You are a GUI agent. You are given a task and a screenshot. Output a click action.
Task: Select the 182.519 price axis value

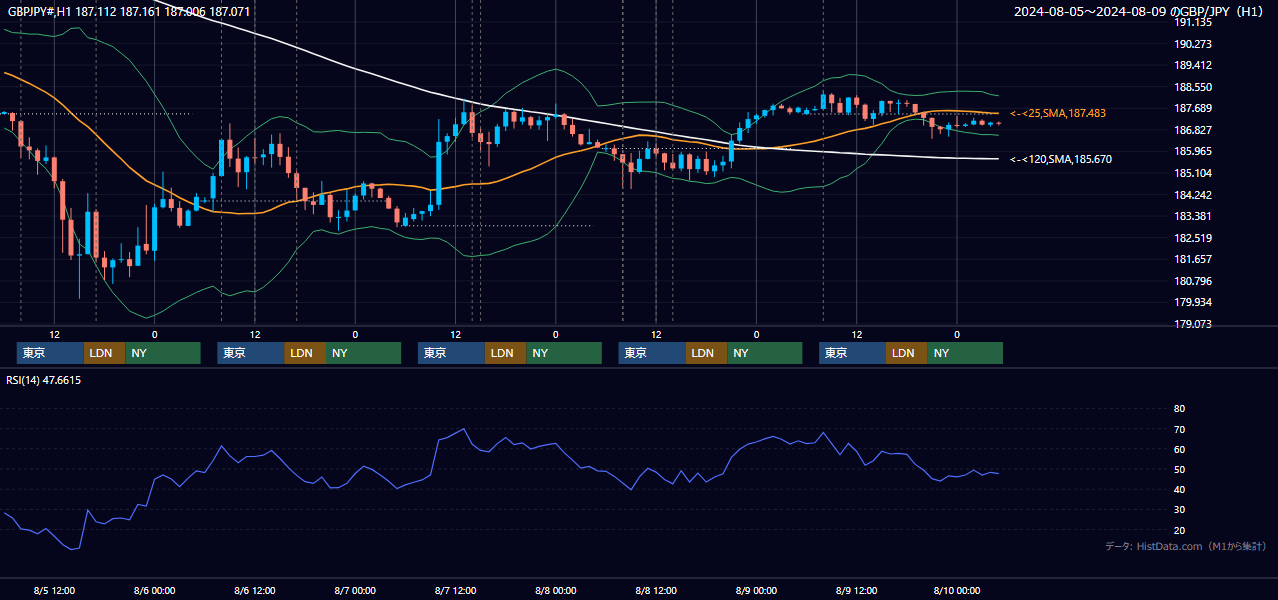(1192, 238)
